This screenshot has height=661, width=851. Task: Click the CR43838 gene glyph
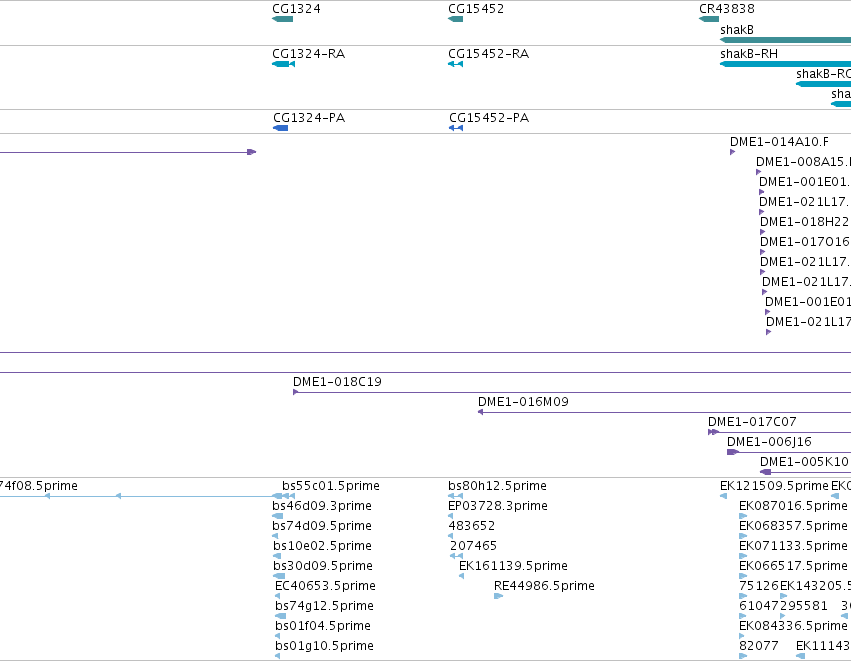[x=709, y=19]
